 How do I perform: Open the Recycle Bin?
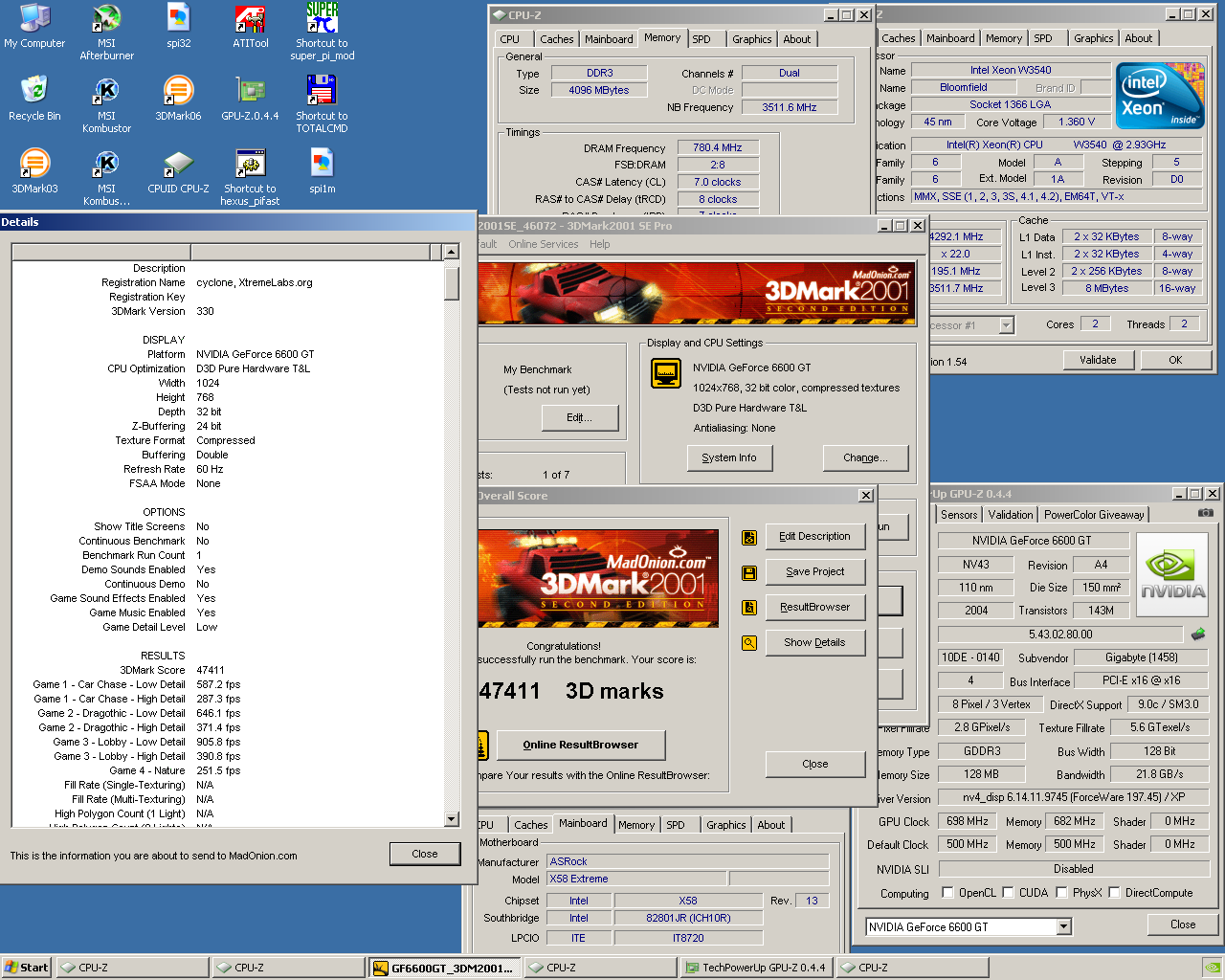coord(34,100)
